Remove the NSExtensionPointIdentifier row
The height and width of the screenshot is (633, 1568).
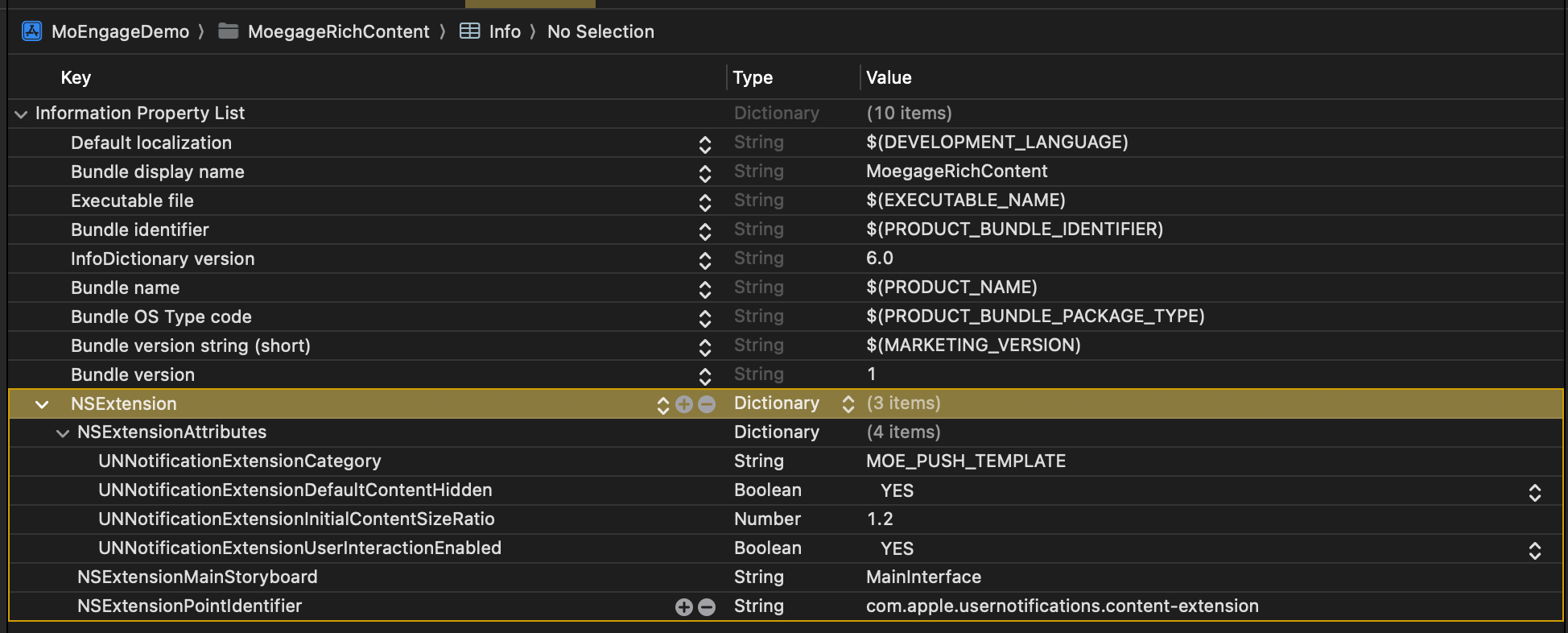coord(707,607)
